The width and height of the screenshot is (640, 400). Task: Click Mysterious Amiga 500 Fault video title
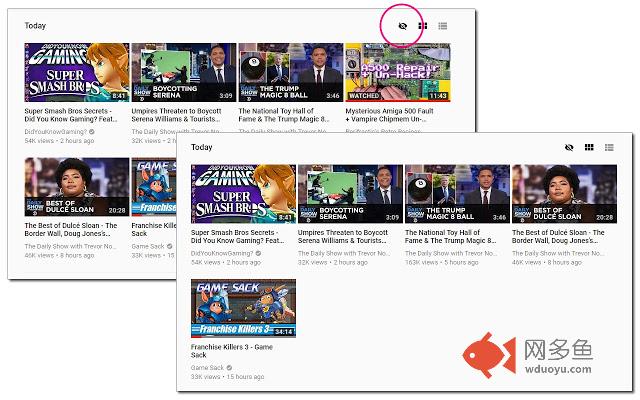point(389,115)
